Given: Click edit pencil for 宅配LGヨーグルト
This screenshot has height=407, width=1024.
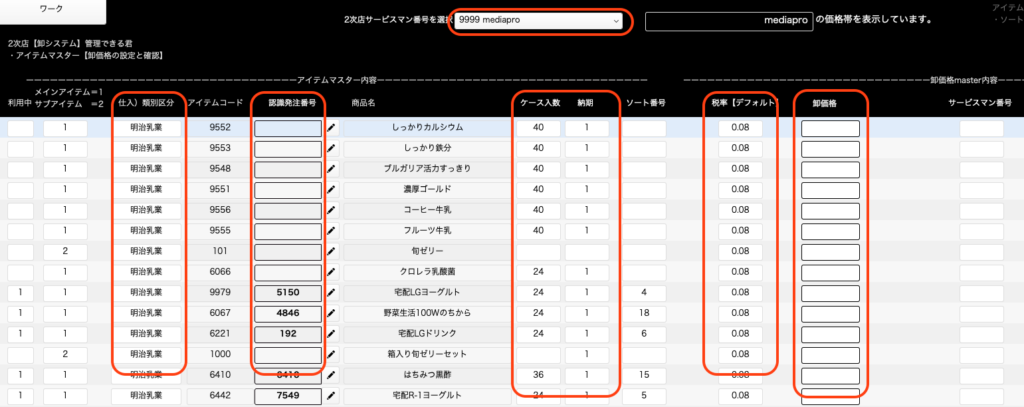Looking at the screenshot, I should [331, 293].
